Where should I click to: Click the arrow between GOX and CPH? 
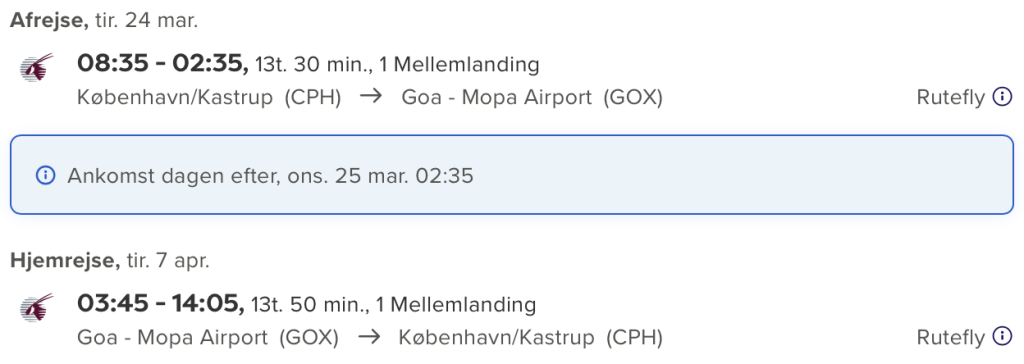tap(369, 337)
